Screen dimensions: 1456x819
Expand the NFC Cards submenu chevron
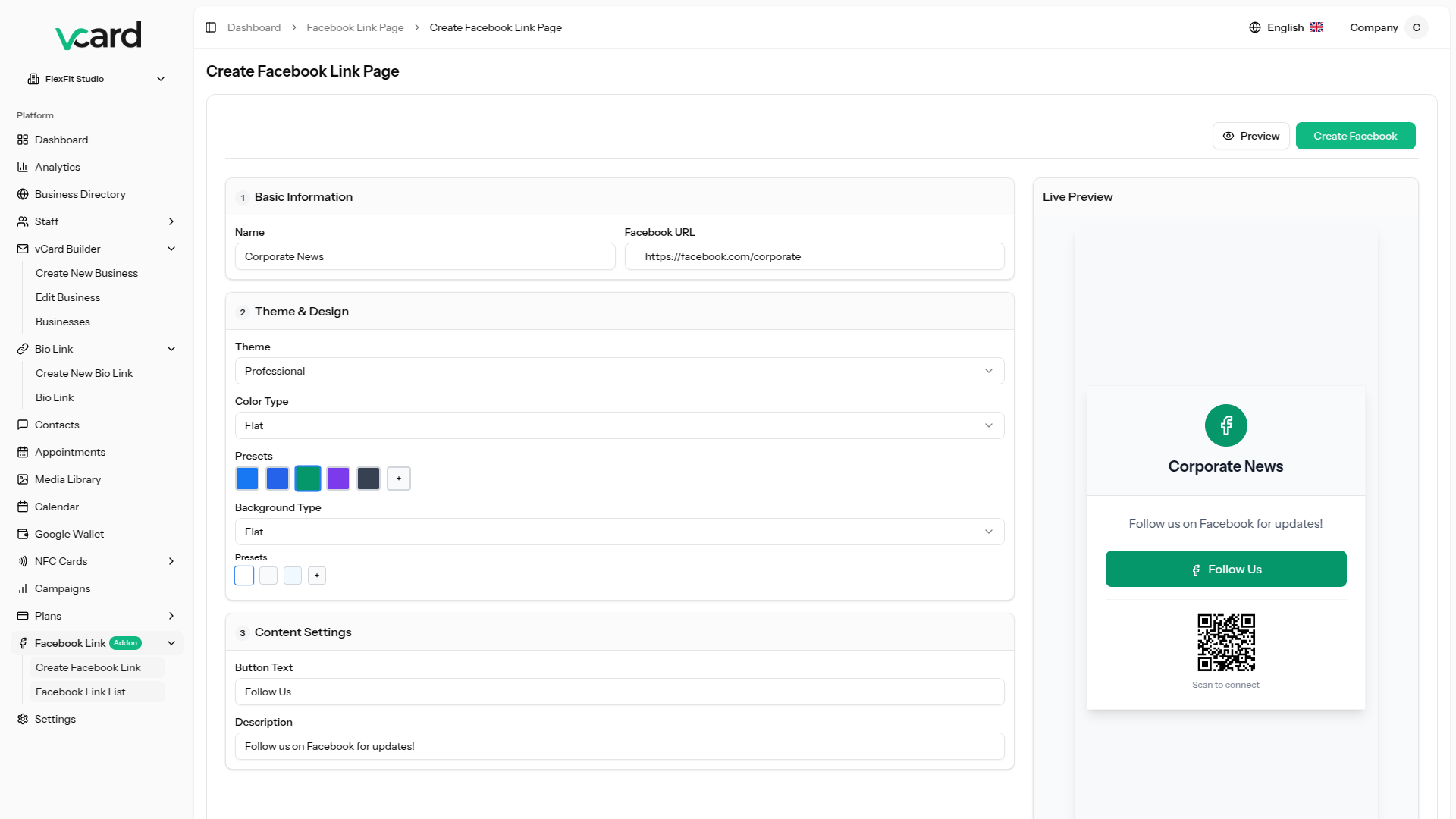[171, 561]
